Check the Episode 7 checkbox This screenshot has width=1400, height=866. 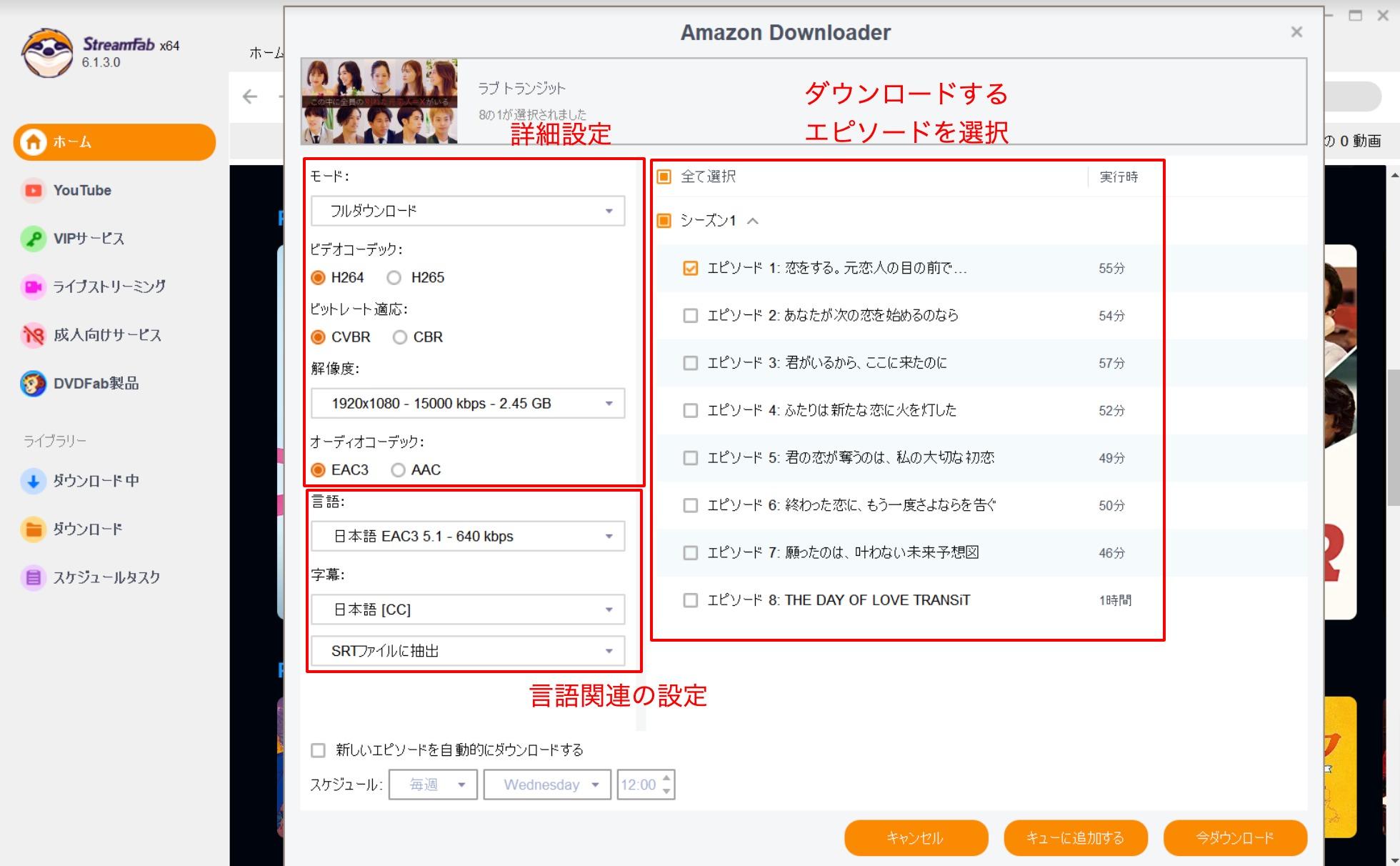[x=690, y=552]
